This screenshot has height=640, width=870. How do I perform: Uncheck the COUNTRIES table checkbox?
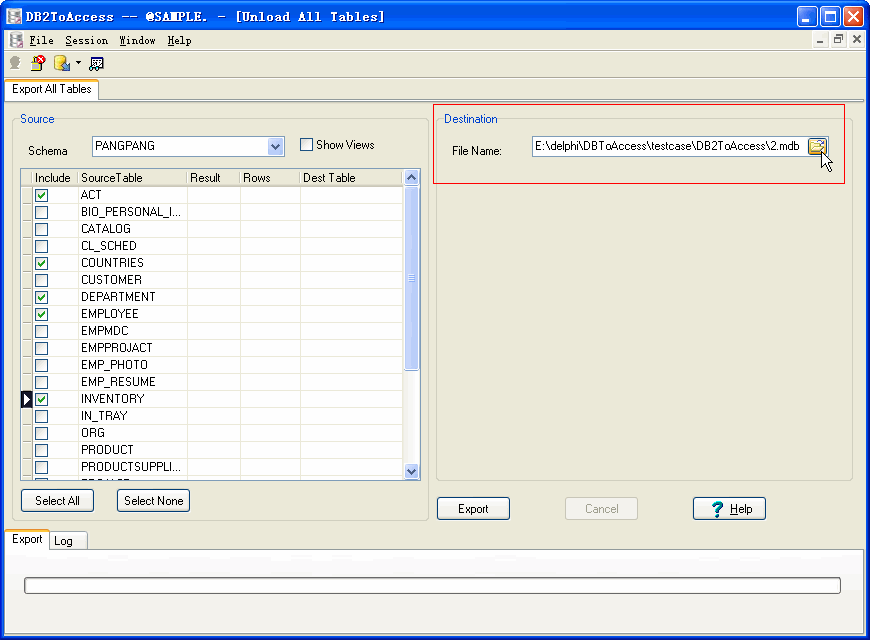tap(42, 263)
